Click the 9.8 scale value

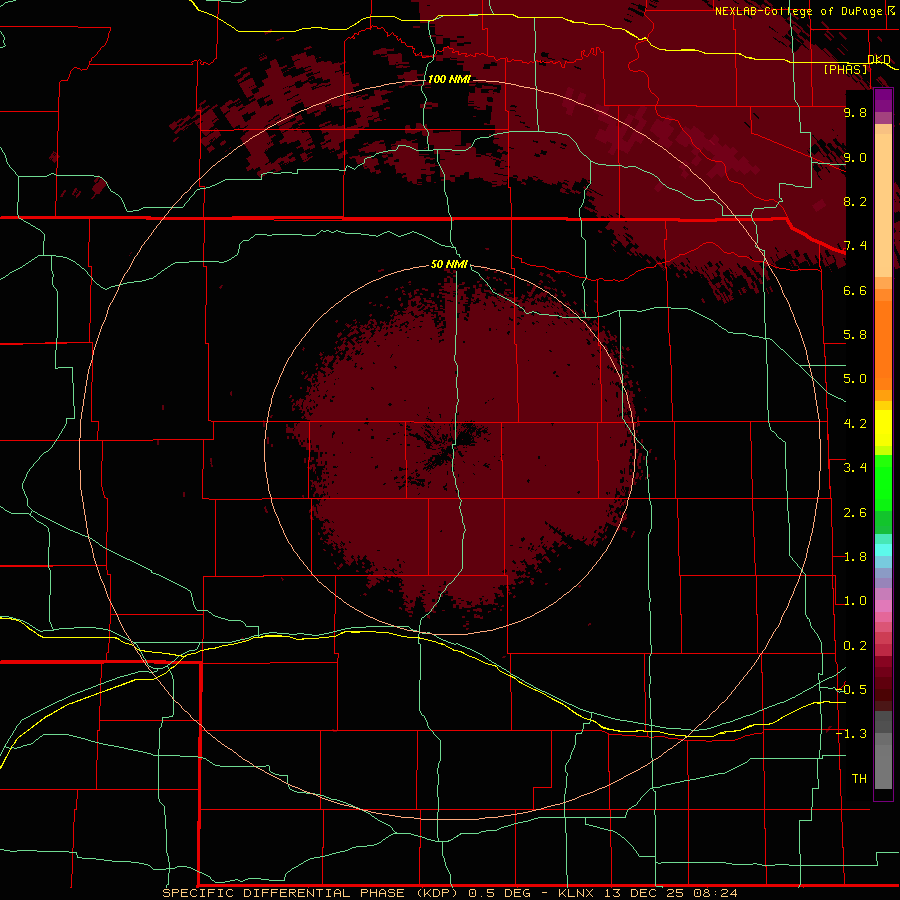coord(855,112)
